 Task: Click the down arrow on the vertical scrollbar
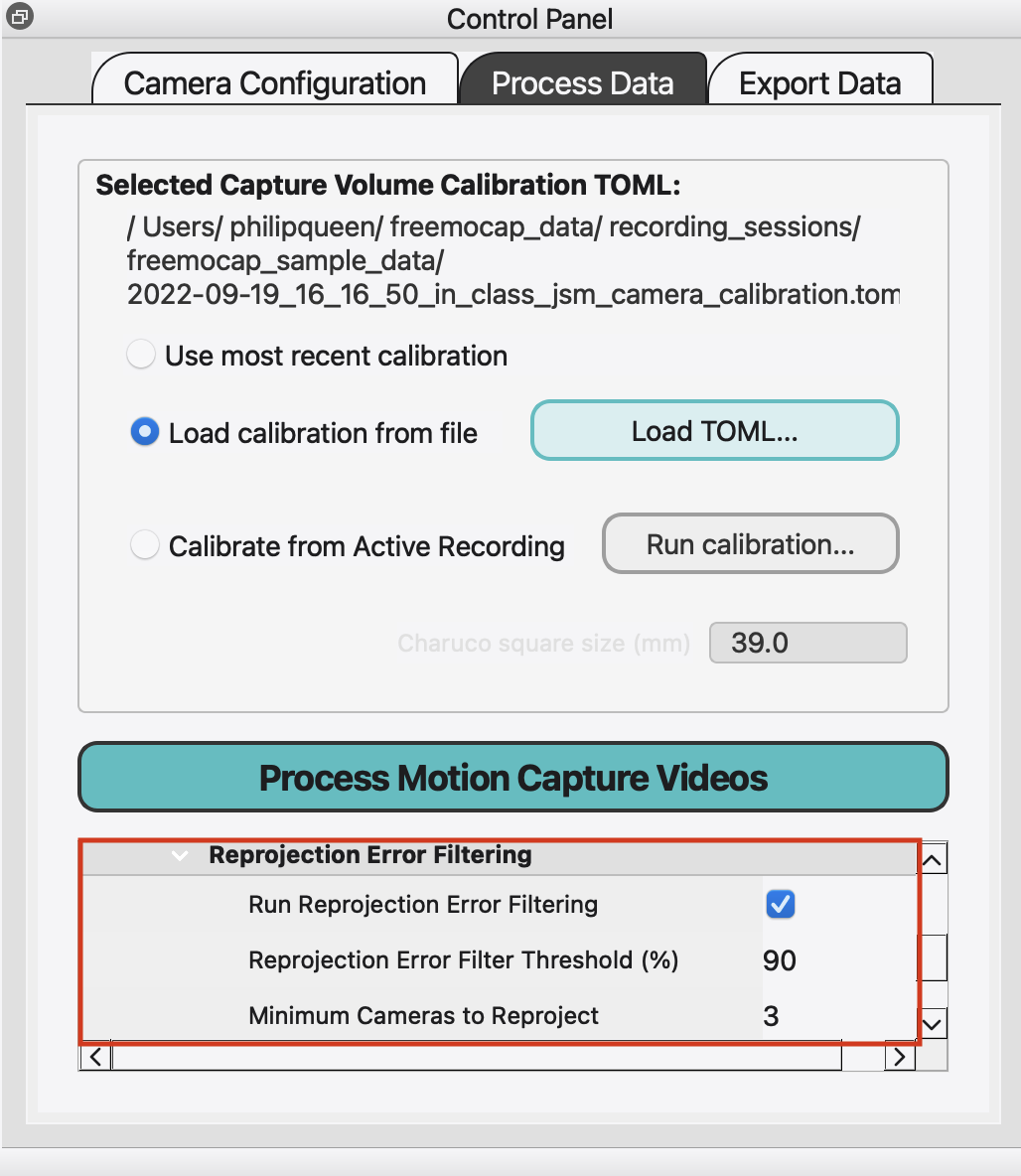[931, 1022]
